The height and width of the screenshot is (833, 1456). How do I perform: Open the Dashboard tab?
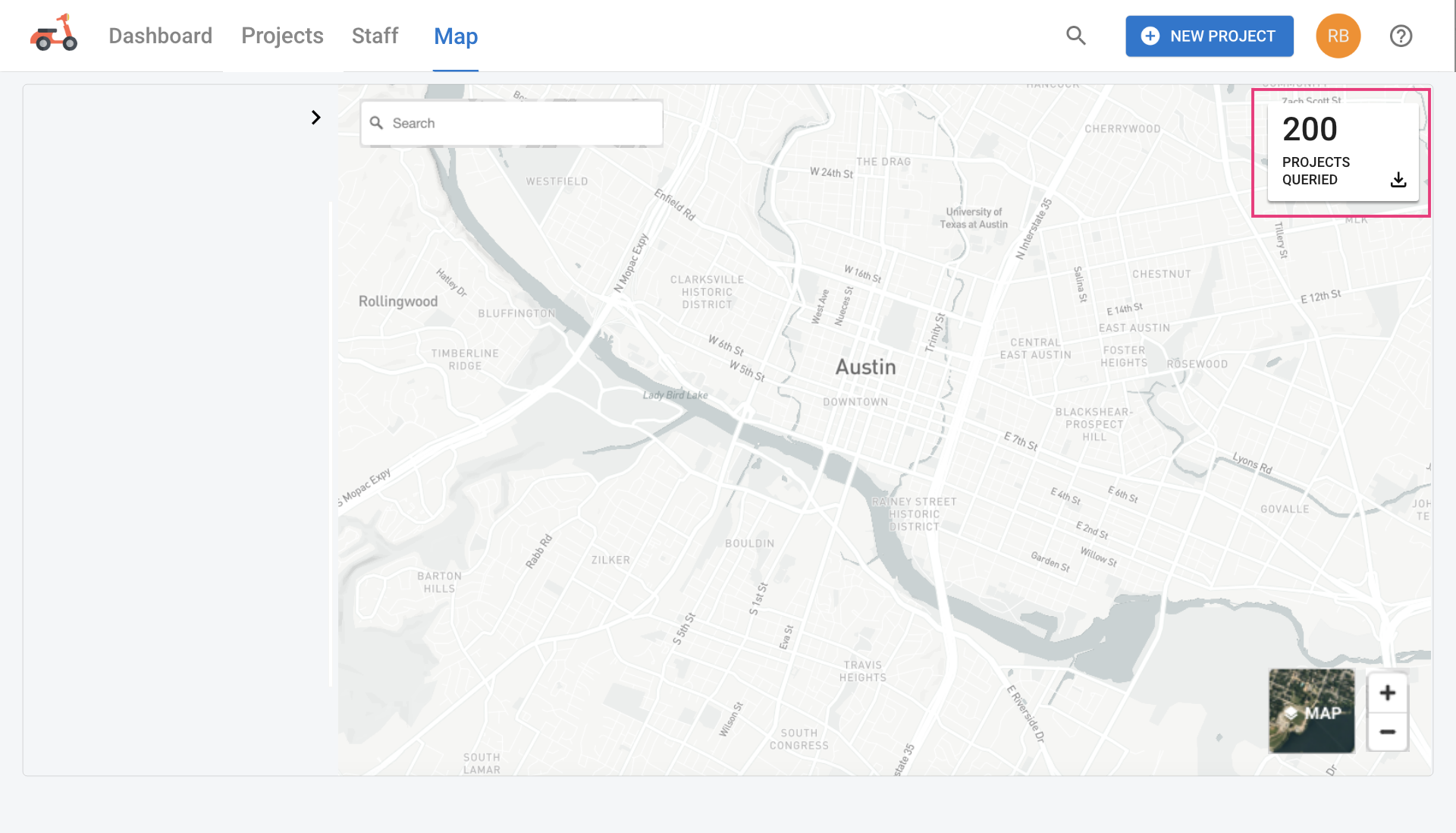click(160, 36)
